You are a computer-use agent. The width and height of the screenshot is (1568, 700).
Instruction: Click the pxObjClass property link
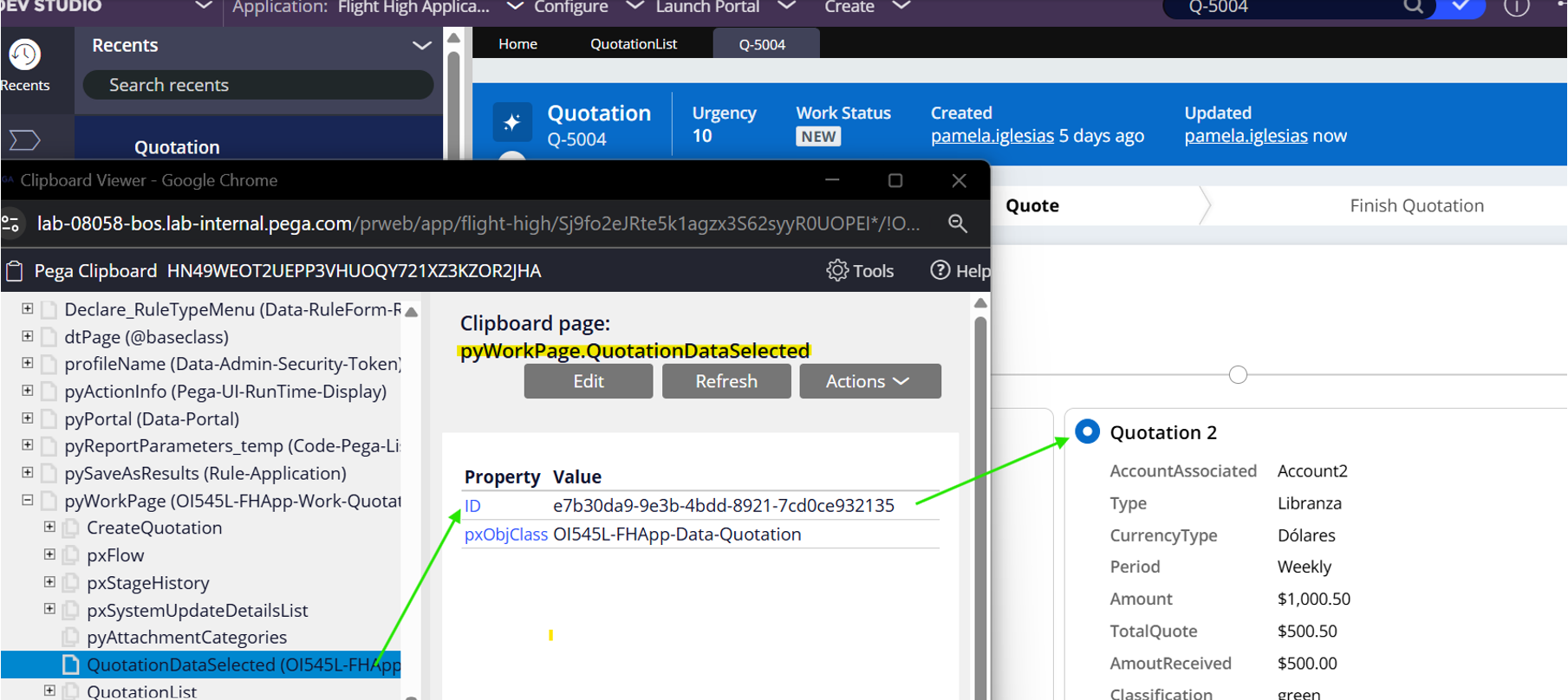506,535
